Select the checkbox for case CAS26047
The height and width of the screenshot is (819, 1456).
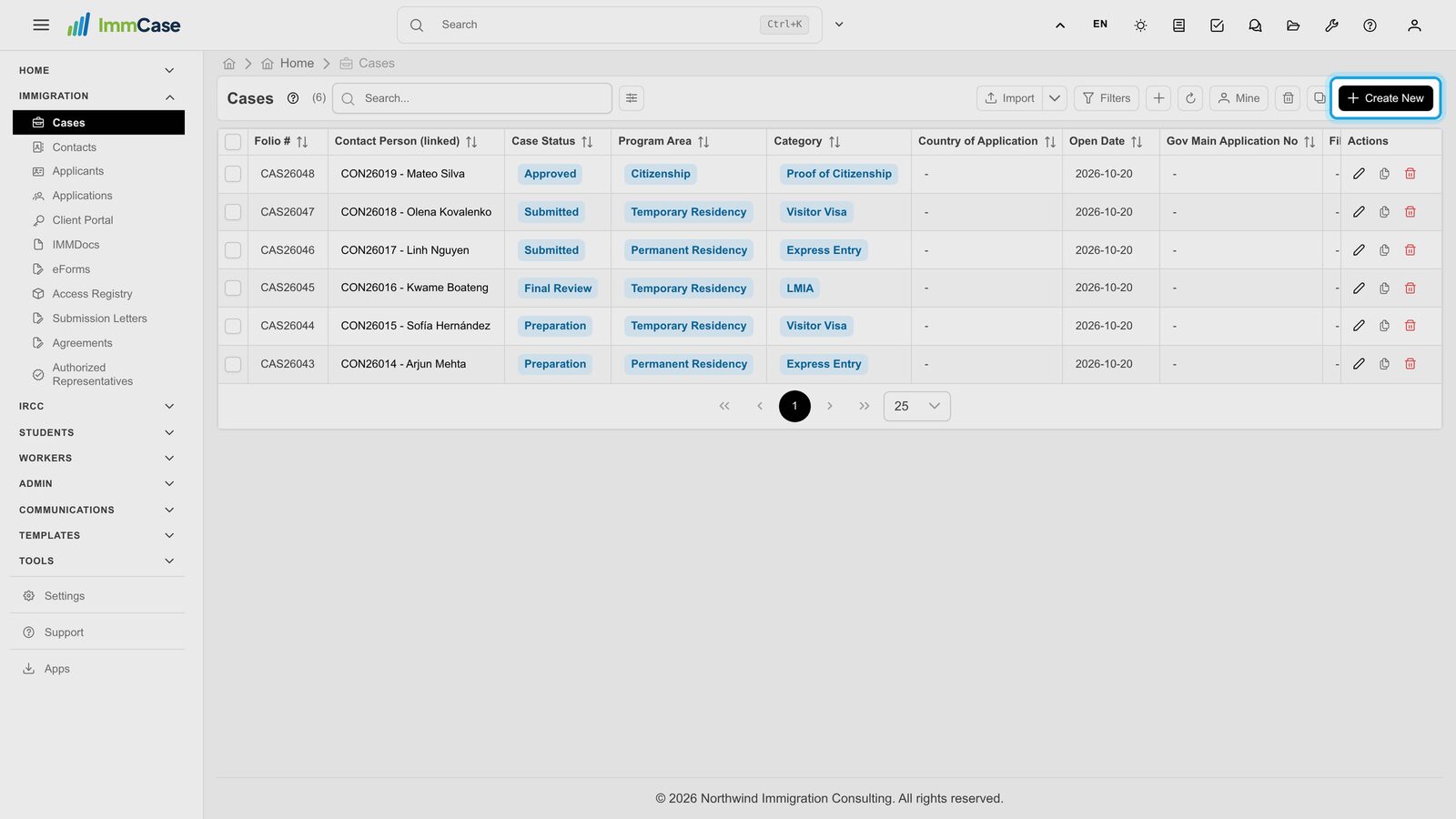(x=233, y=212)
